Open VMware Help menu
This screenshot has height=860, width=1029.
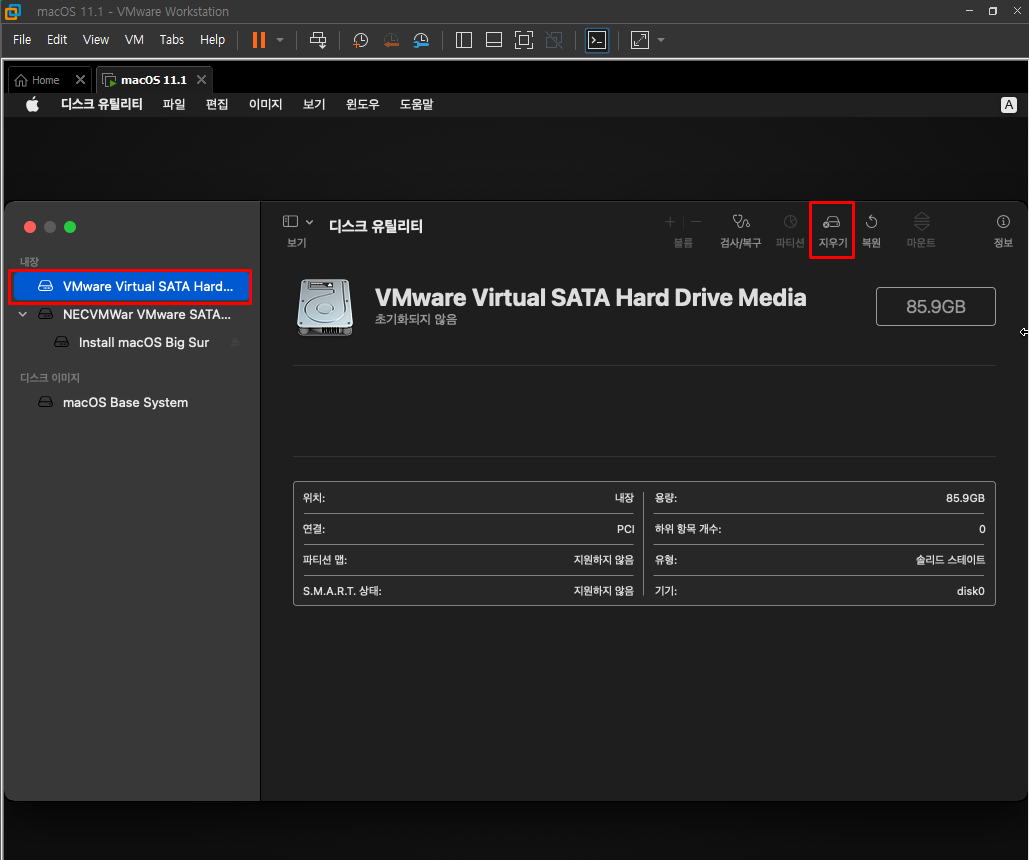tap(213, 40)
